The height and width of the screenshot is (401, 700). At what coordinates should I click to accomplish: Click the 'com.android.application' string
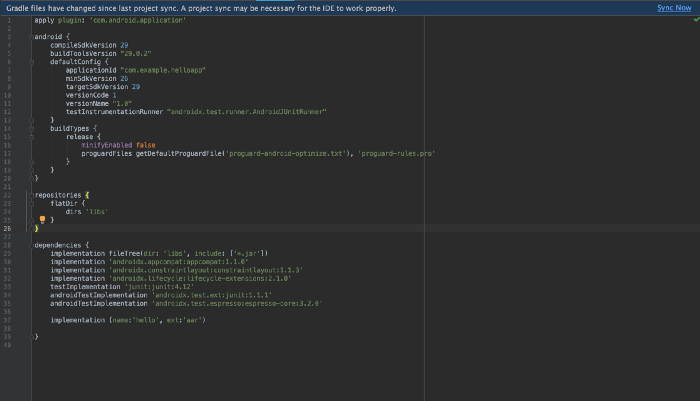click(138, 20)
